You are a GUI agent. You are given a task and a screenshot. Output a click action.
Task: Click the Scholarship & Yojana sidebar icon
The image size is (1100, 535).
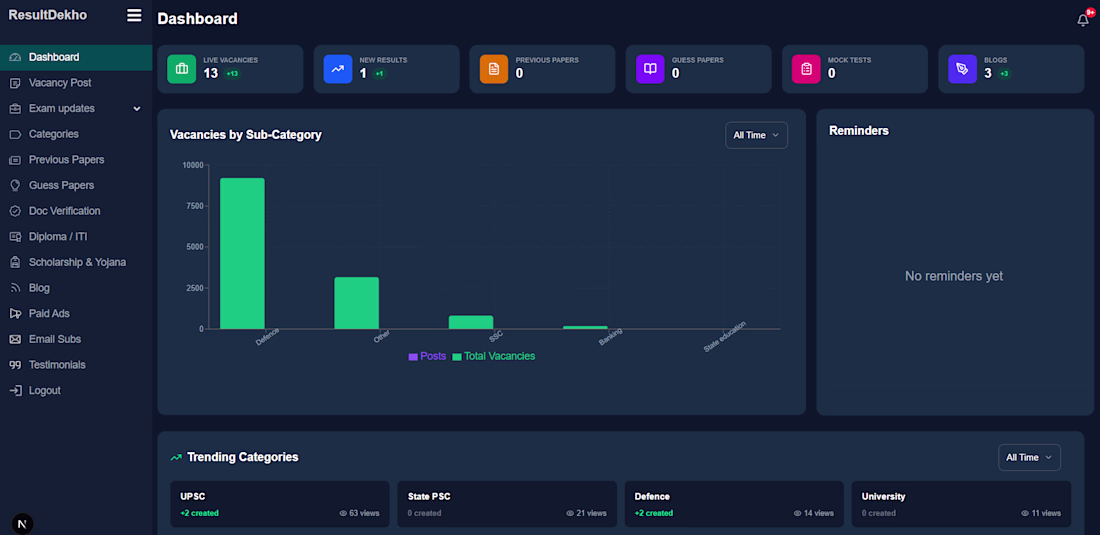pyautogui.click(x=15, y=262)
